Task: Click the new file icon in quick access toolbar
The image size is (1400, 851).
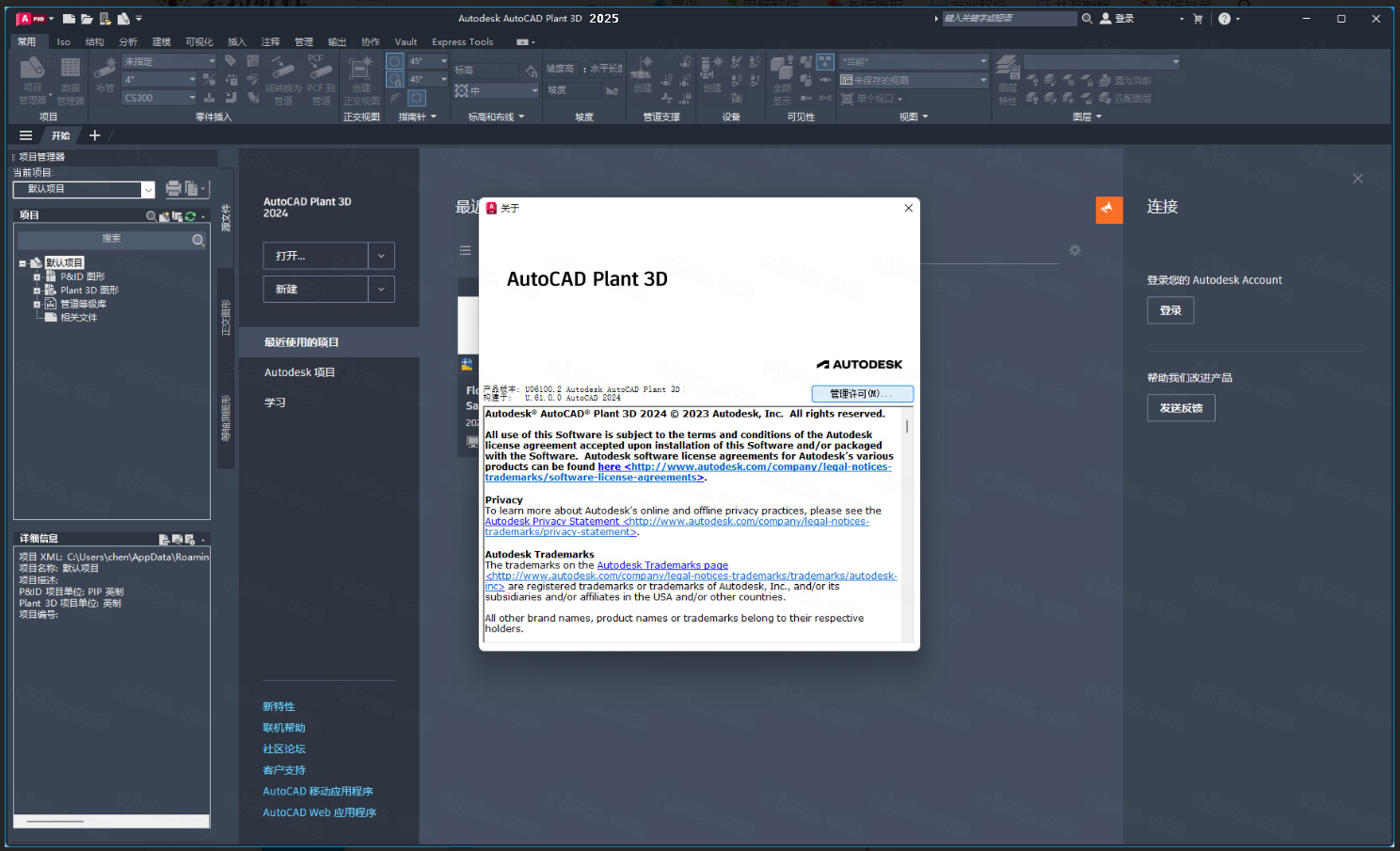Action: pos(69,19)
